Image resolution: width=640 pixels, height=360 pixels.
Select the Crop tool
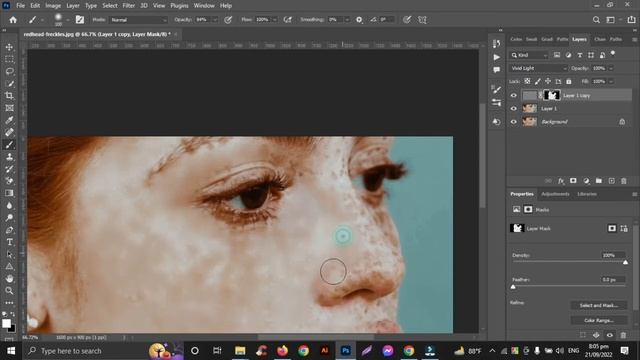(9, 96)
